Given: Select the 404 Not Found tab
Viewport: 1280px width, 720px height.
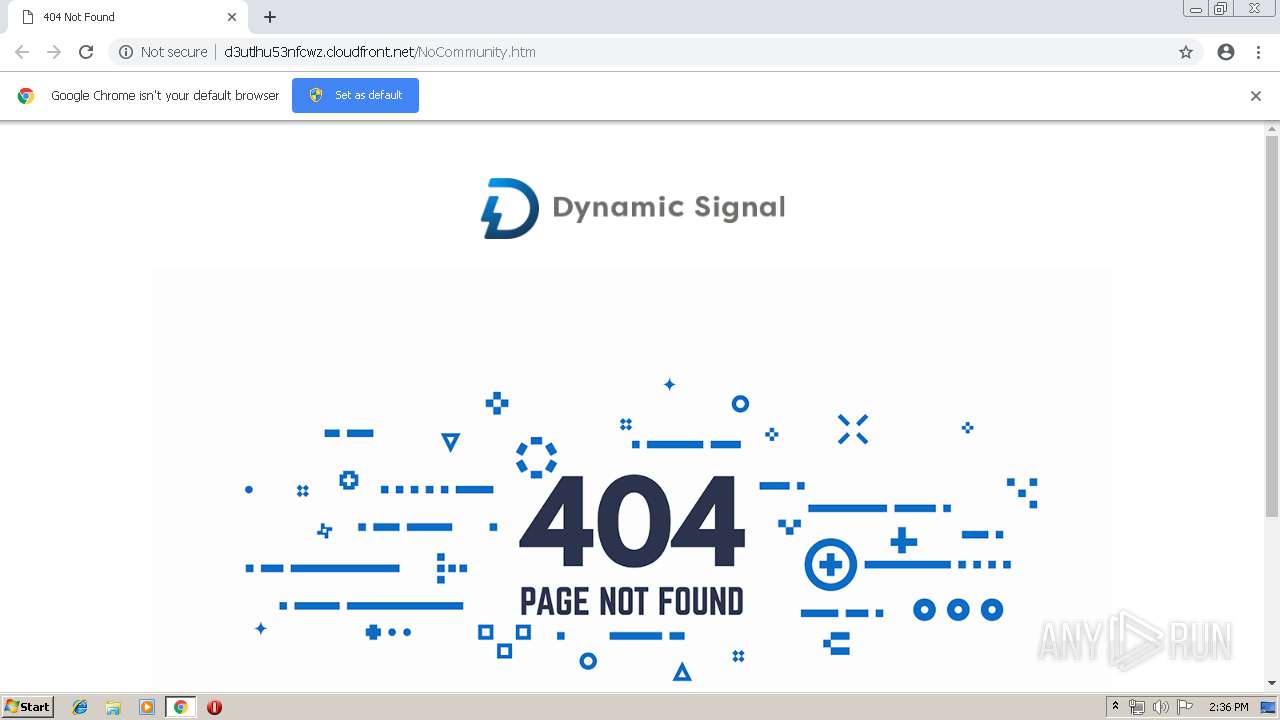Looking at the screenshot, I should 128,17.
